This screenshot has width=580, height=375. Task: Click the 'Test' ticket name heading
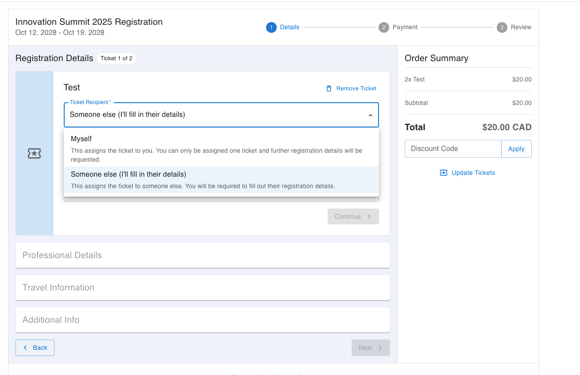click(x=71, y=87)
